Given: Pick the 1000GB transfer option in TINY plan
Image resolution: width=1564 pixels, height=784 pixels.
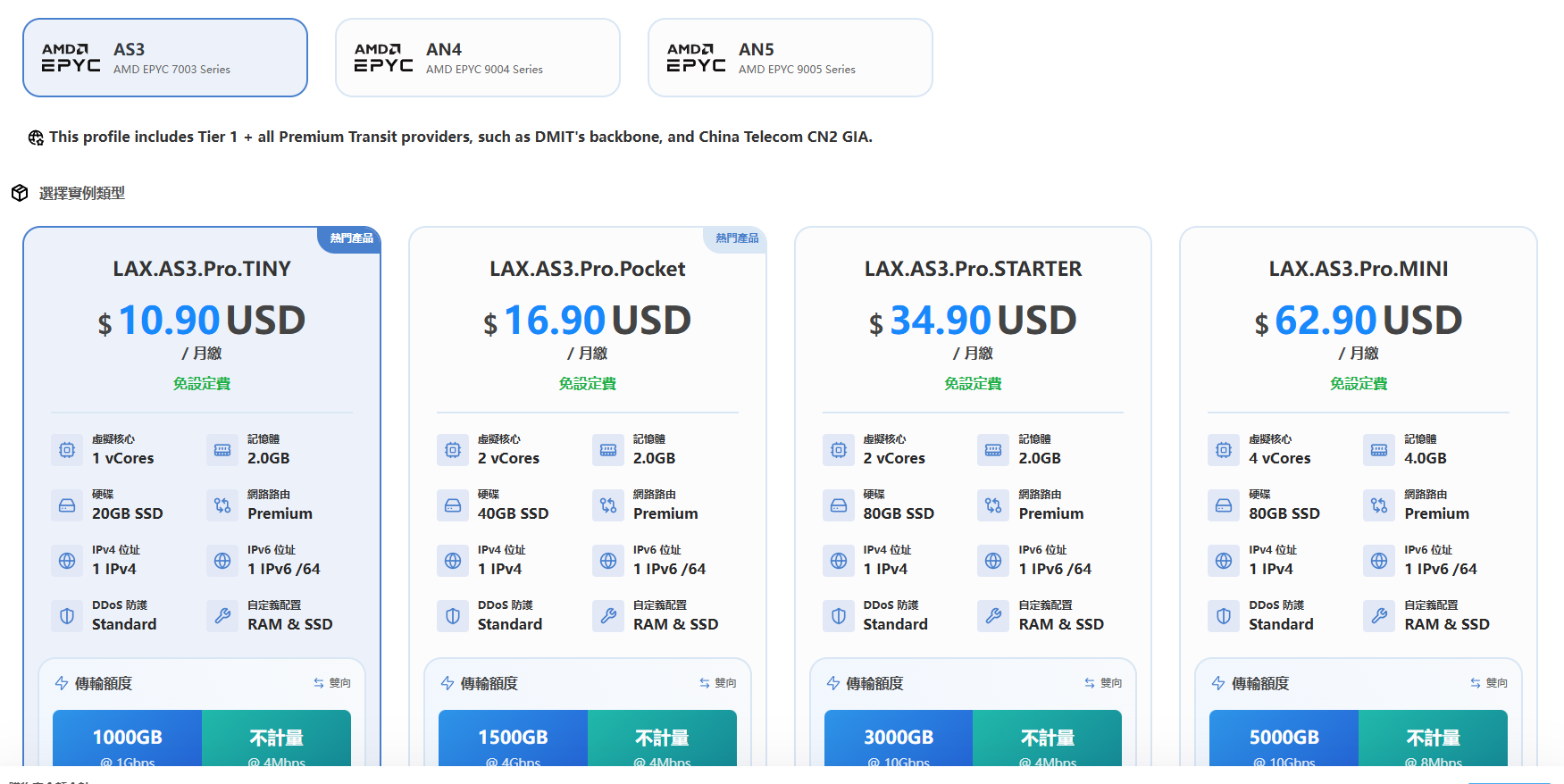Looking at the screenshot, I should 128,738.
